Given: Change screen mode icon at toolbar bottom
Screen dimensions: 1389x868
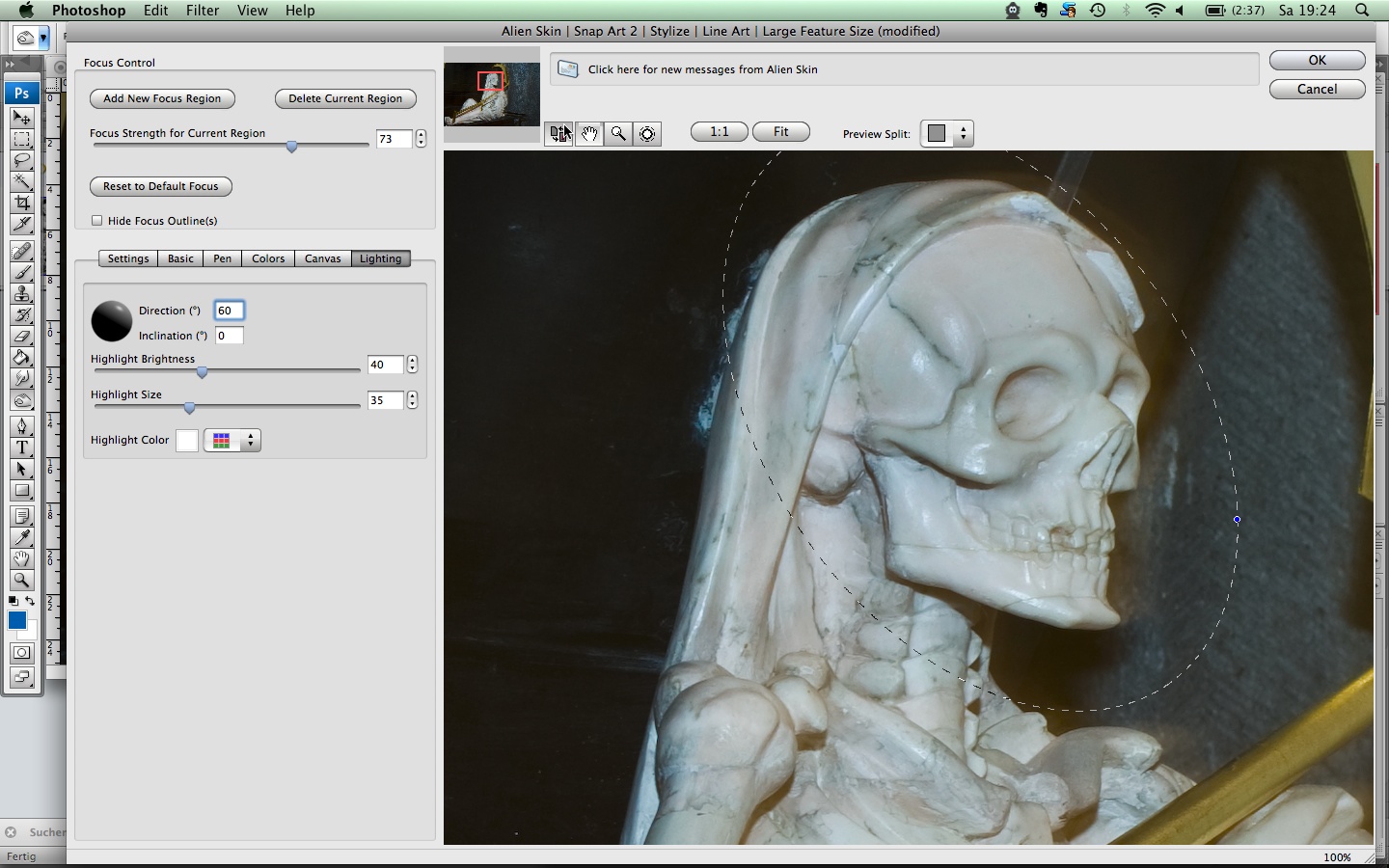Looking at the screenshot, I should (x=21, y=677).
